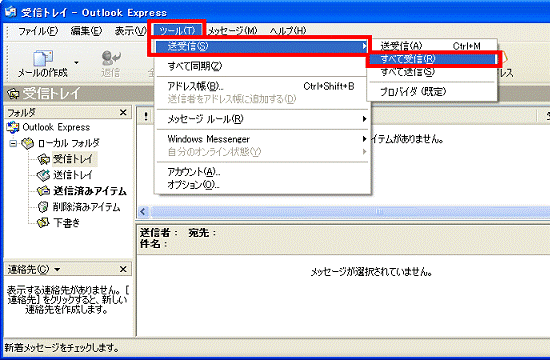The image size is (550, 360).
Task: Open the メッセージ(M) menu
Action: (x=233, y=31)
